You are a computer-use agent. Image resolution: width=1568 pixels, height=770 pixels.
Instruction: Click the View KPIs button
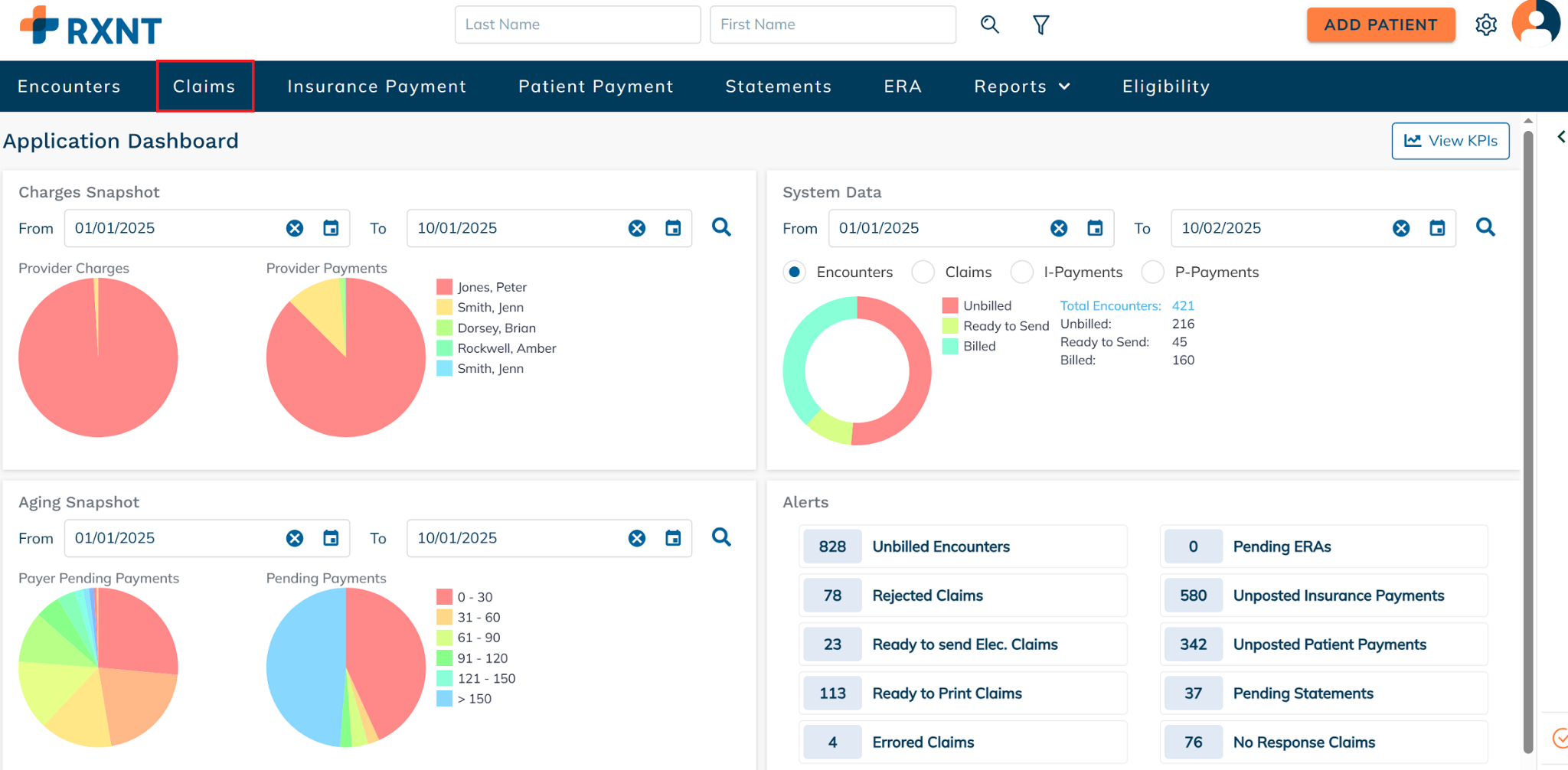pos(1450,141)
